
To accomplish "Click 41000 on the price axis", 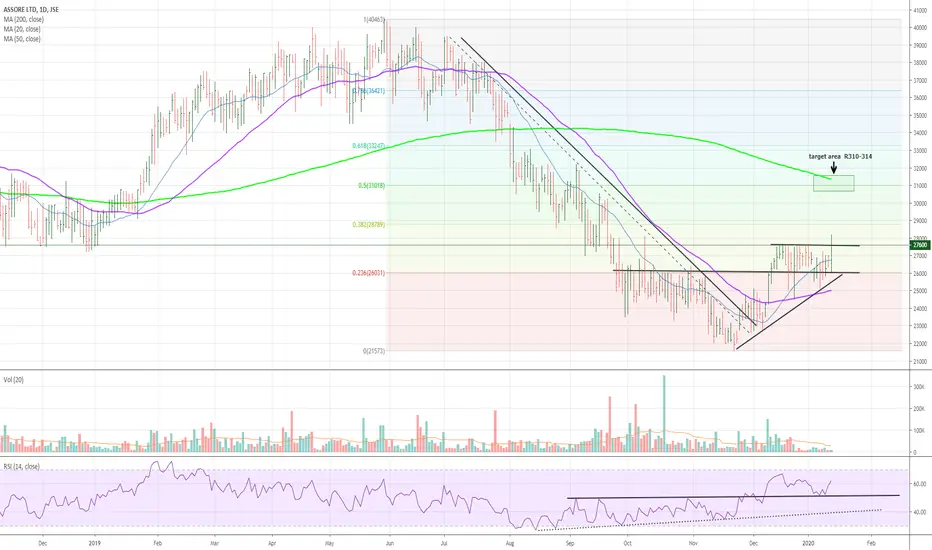I will point(920,10).
